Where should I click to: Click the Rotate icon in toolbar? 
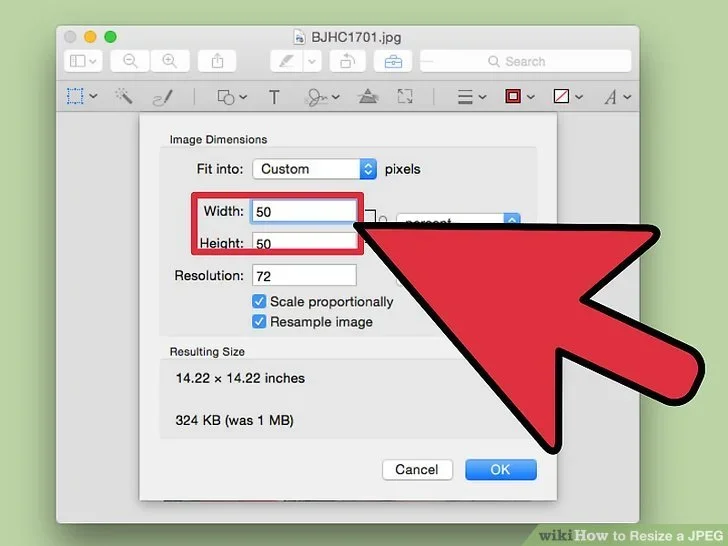(x=347, y=61)
